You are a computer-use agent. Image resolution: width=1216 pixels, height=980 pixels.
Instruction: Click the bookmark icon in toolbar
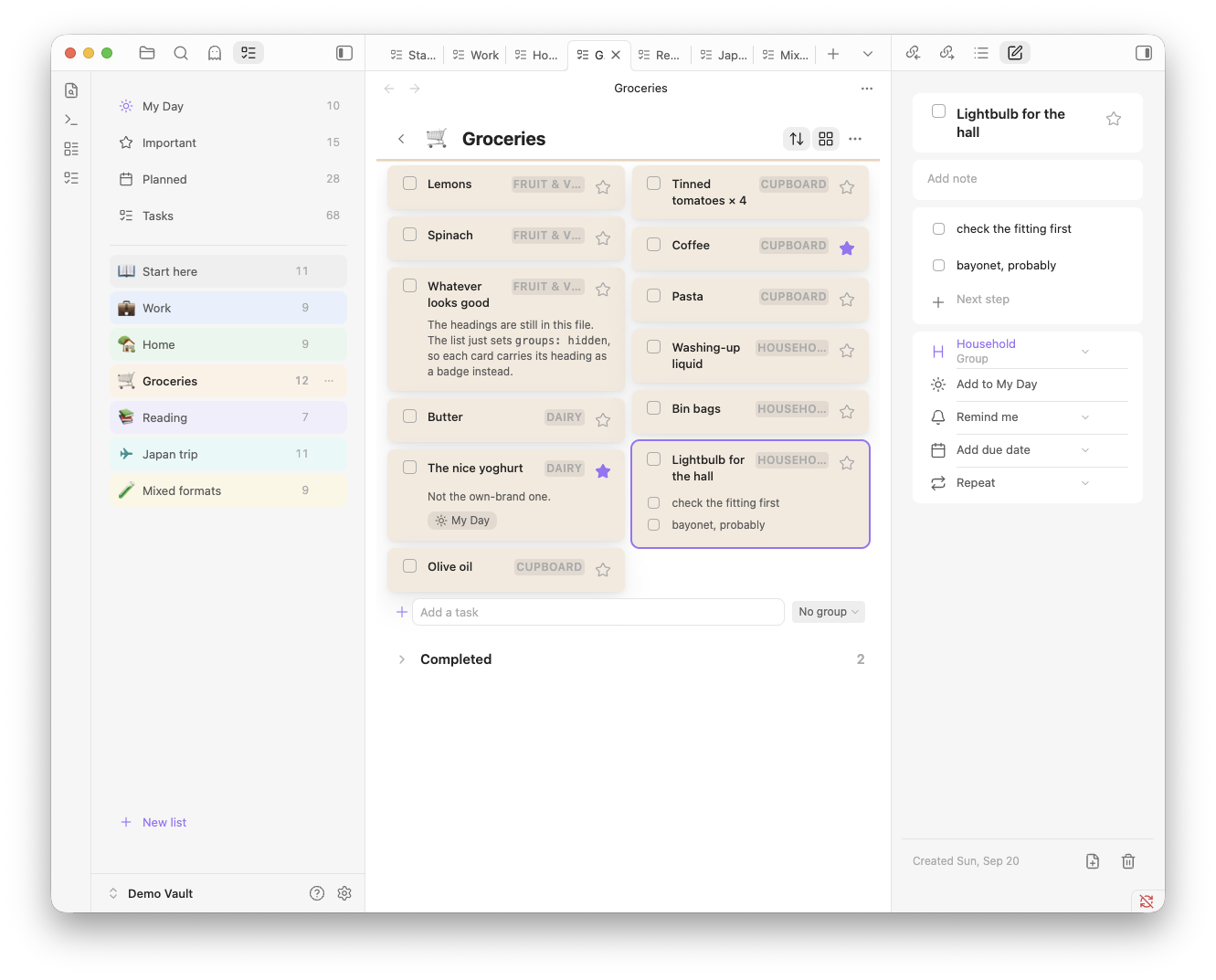(x=215, y=53)
